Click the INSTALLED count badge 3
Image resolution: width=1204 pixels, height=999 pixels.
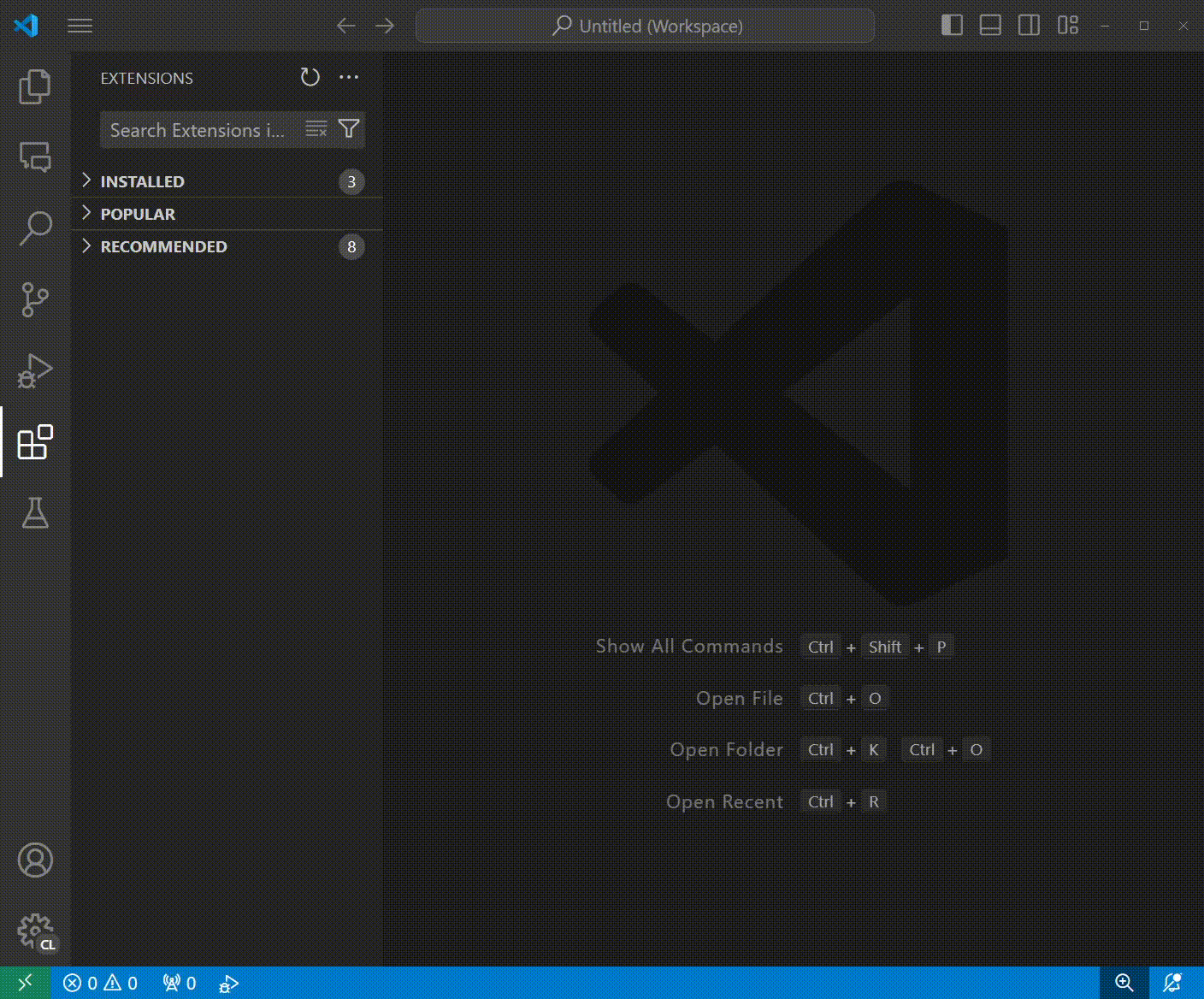click(x=351, y=181)
